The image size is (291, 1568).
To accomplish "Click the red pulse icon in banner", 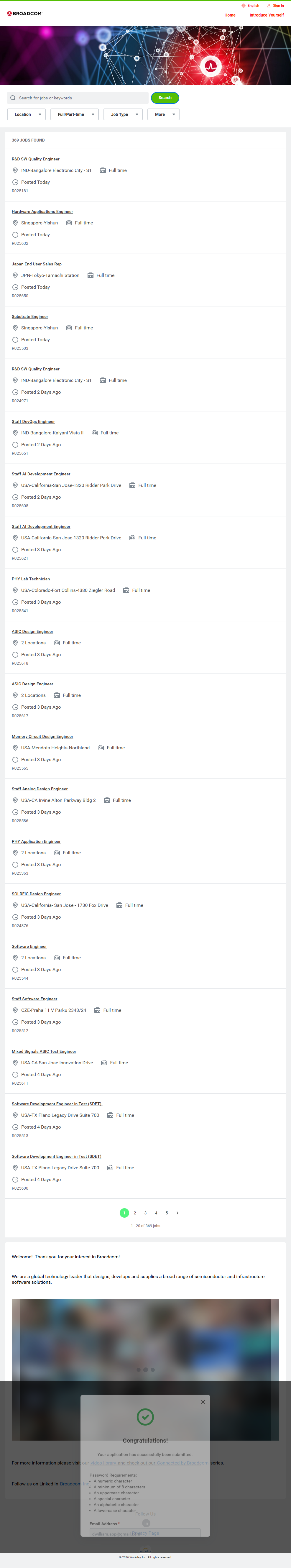I will click(211, 66).
